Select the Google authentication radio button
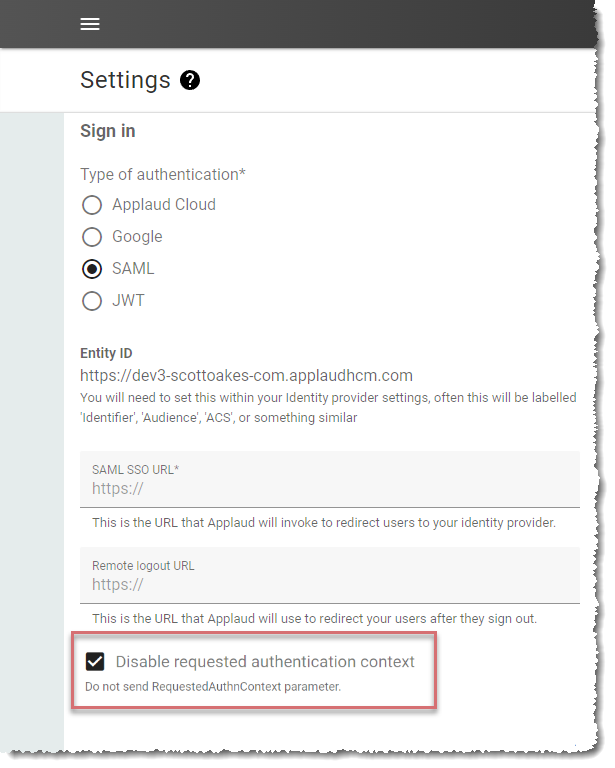The image size is (615, 768). tap(92, 237)
